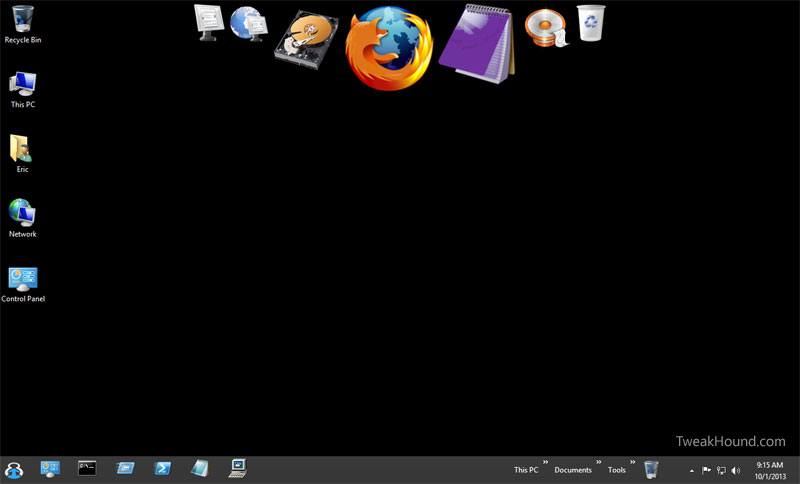Viewport: 800px width, 484px height.
Task: Open the purple notepad dock icon
Action: (x=477, y=44)
